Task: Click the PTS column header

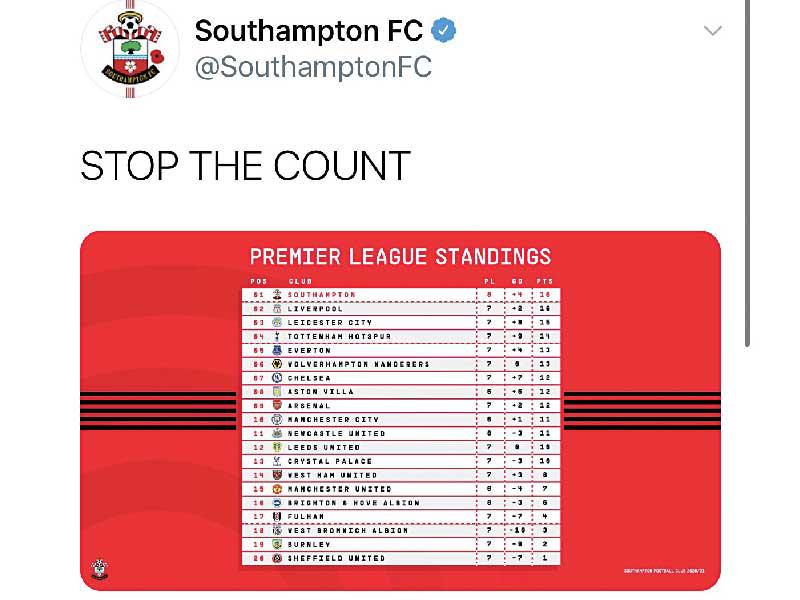Action: point(545,282)
